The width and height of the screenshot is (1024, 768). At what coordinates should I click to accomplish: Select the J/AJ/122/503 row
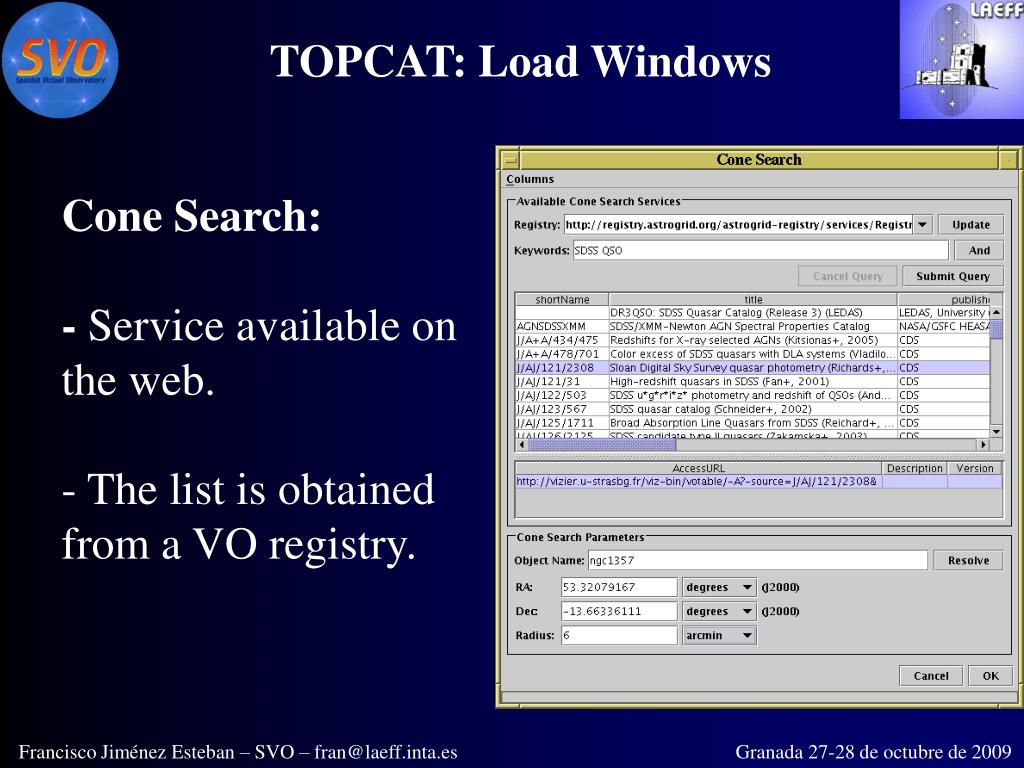coord(752,395)
